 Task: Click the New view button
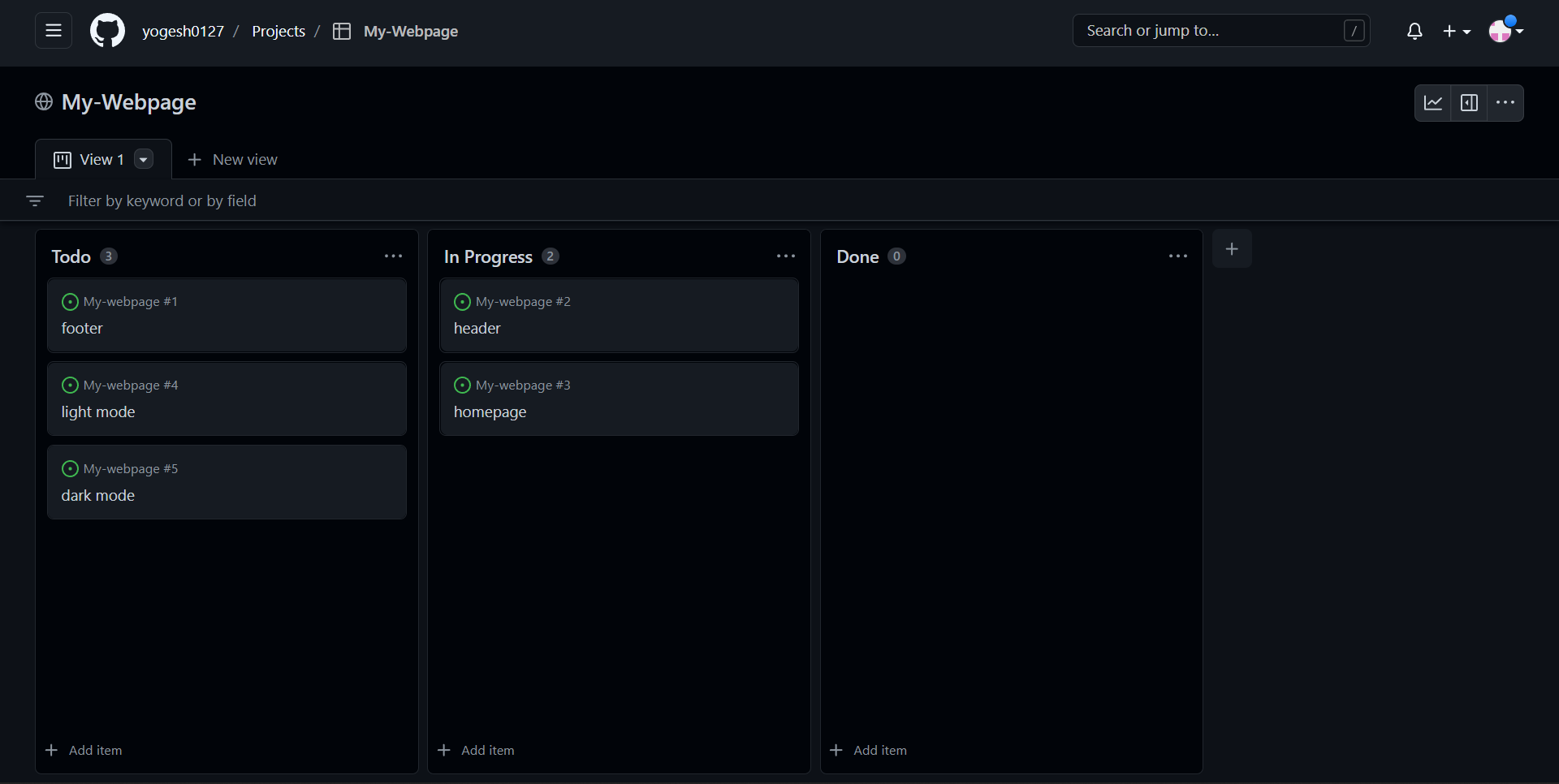(233, 159)
